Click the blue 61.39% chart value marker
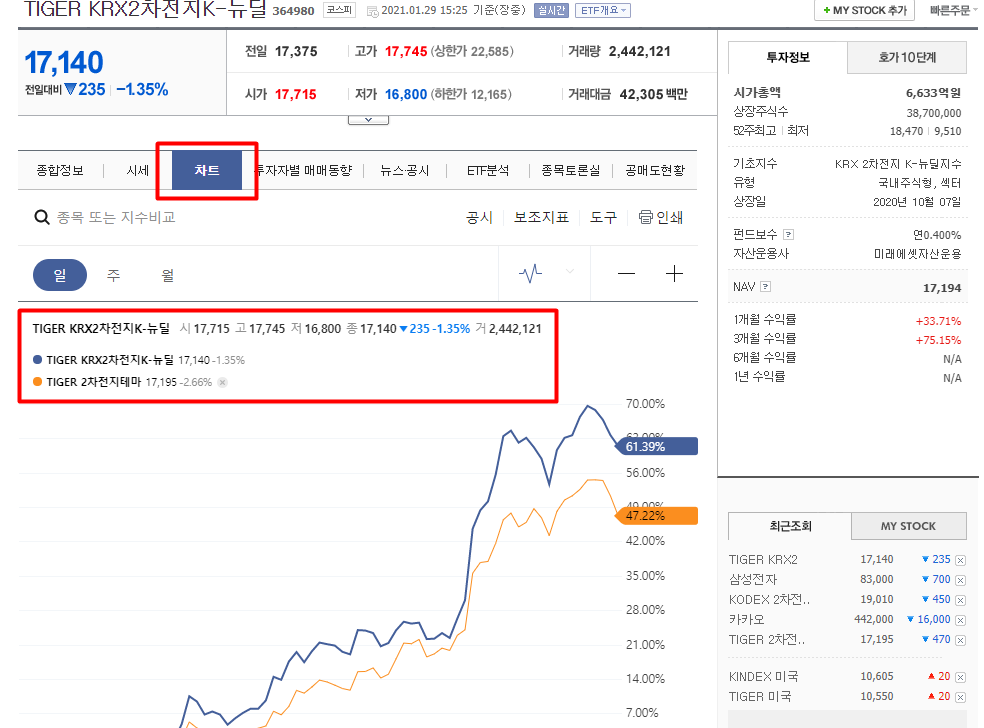984x728 pixels. point(657,446)
